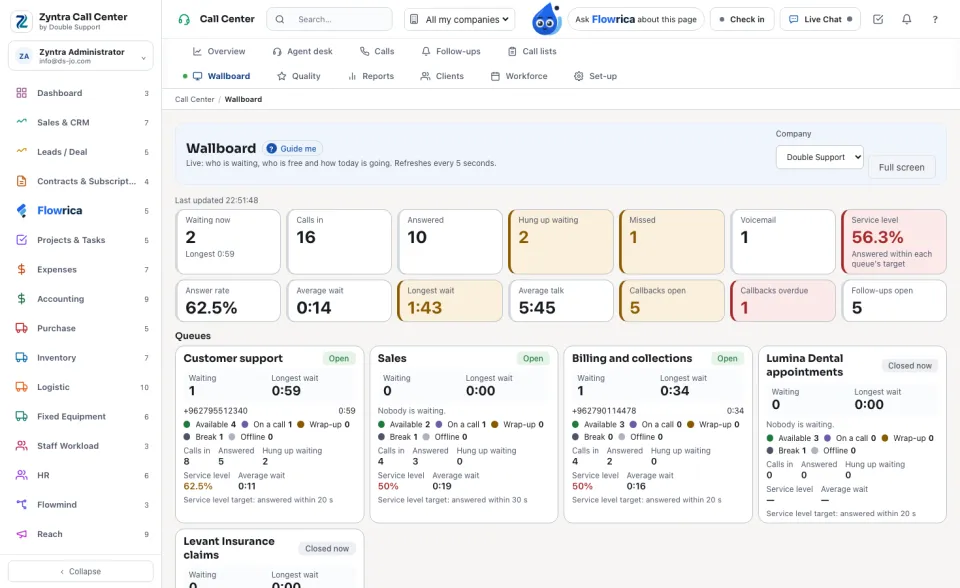Open Live Chat

(820, 20)
